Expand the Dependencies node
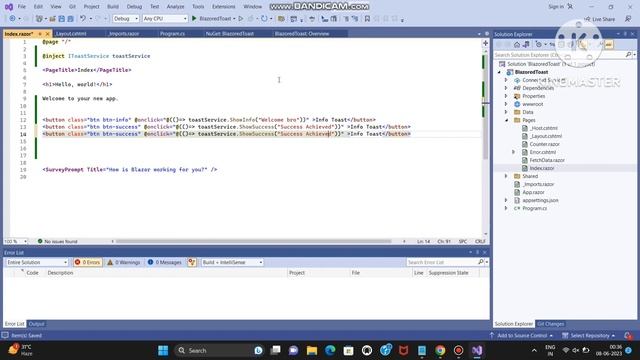 (x=506, y=88)
